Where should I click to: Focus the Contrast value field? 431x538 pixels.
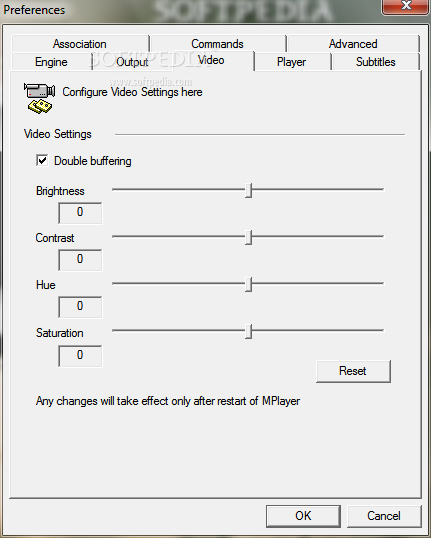click(x=80, y=260)
